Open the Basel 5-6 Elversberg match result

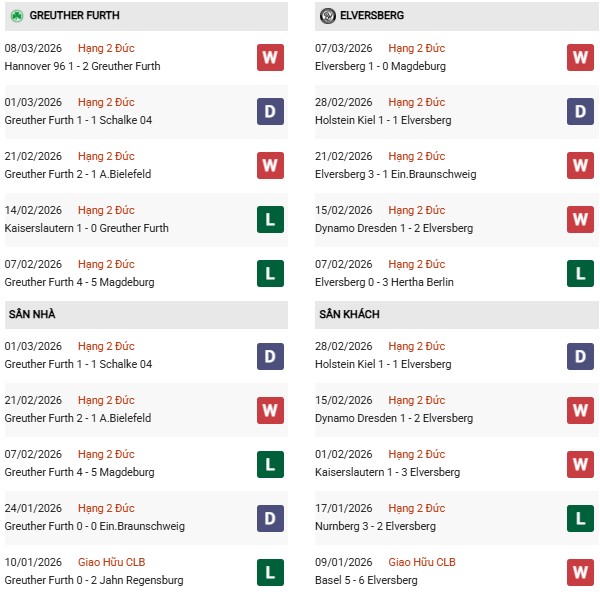(x=378, y=580)
